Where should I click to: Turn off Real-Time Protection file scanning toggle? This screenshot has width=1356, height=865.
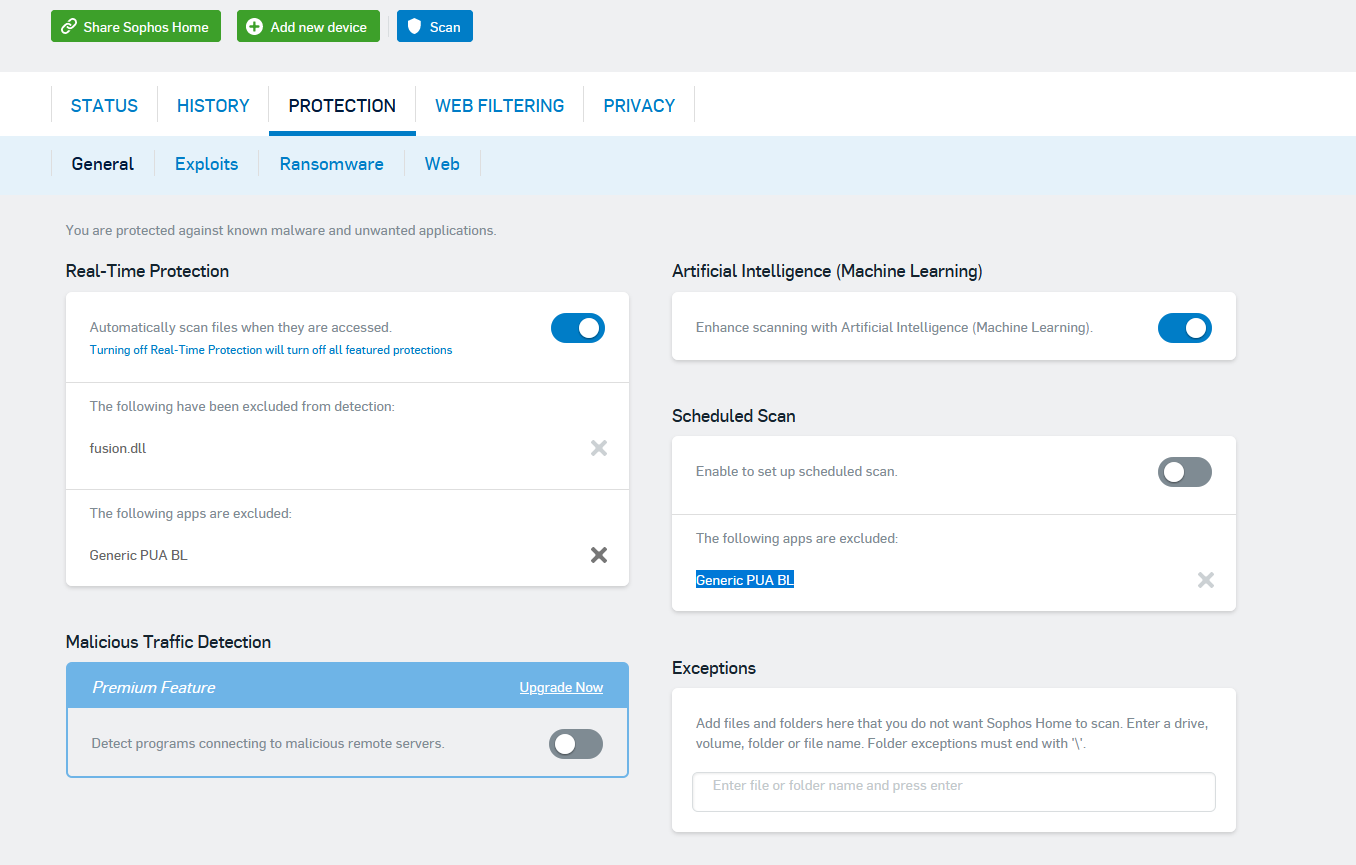tap(578, 328)
